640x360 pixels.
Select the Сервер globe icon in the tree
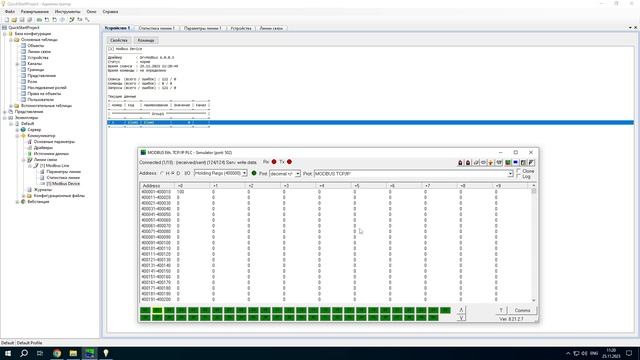point(23,129)
